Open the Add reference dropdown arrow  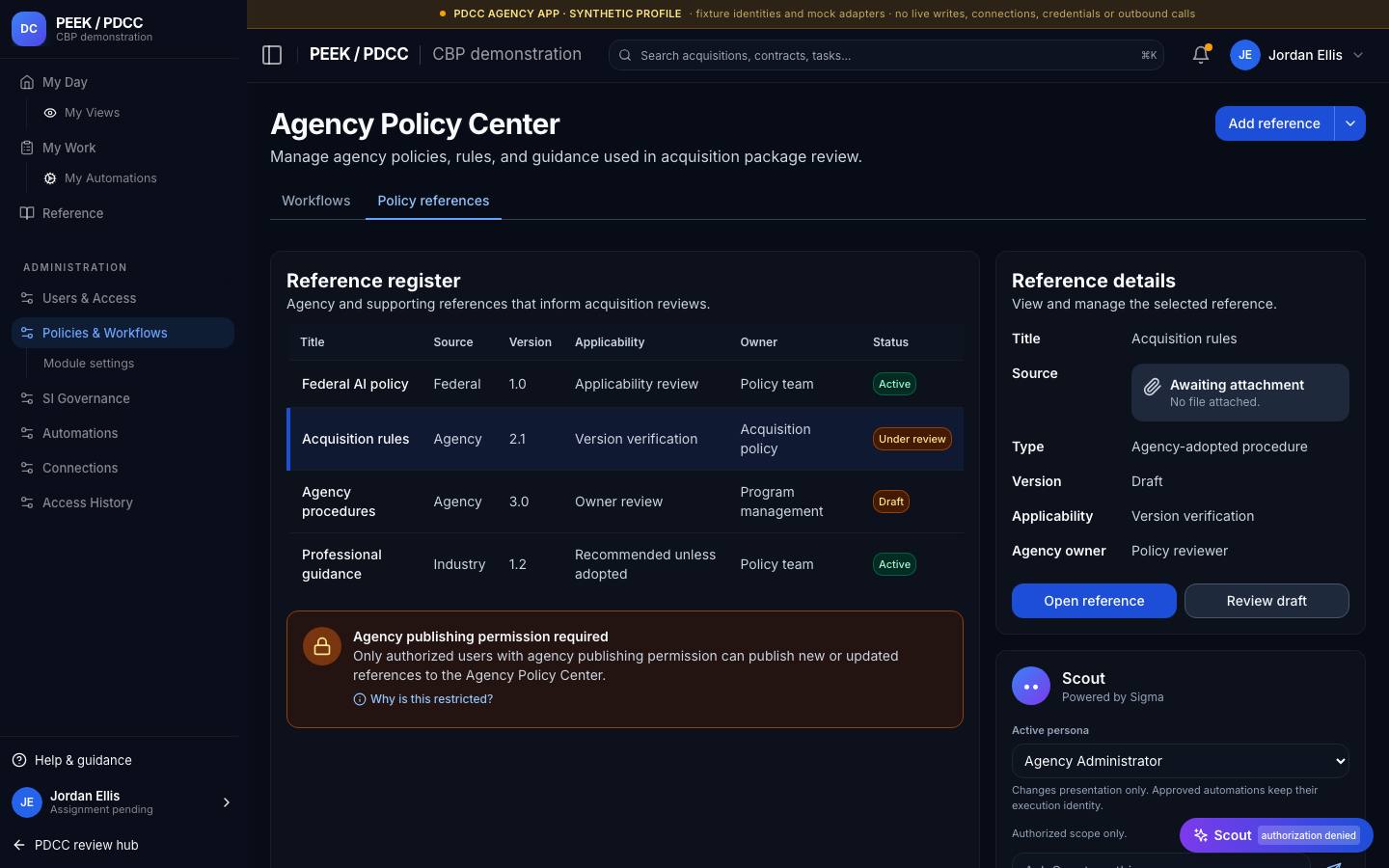click(x=1350, y=123)
